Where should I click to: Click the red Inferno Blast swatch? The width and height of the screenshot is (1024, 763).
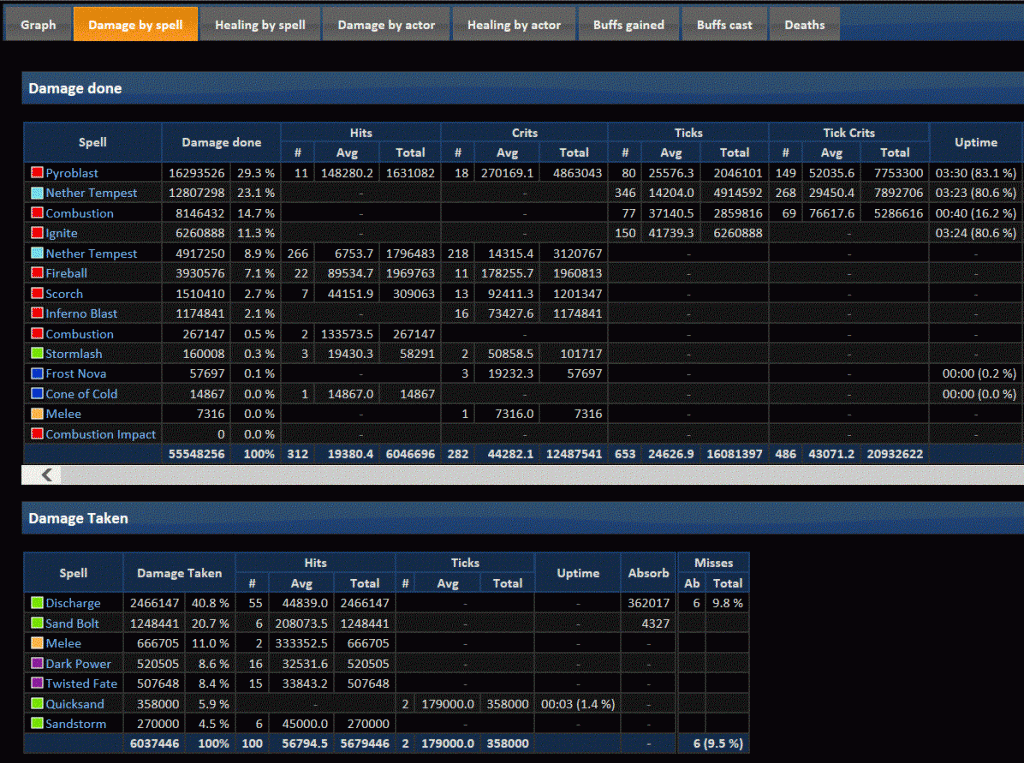pos(37,314)
